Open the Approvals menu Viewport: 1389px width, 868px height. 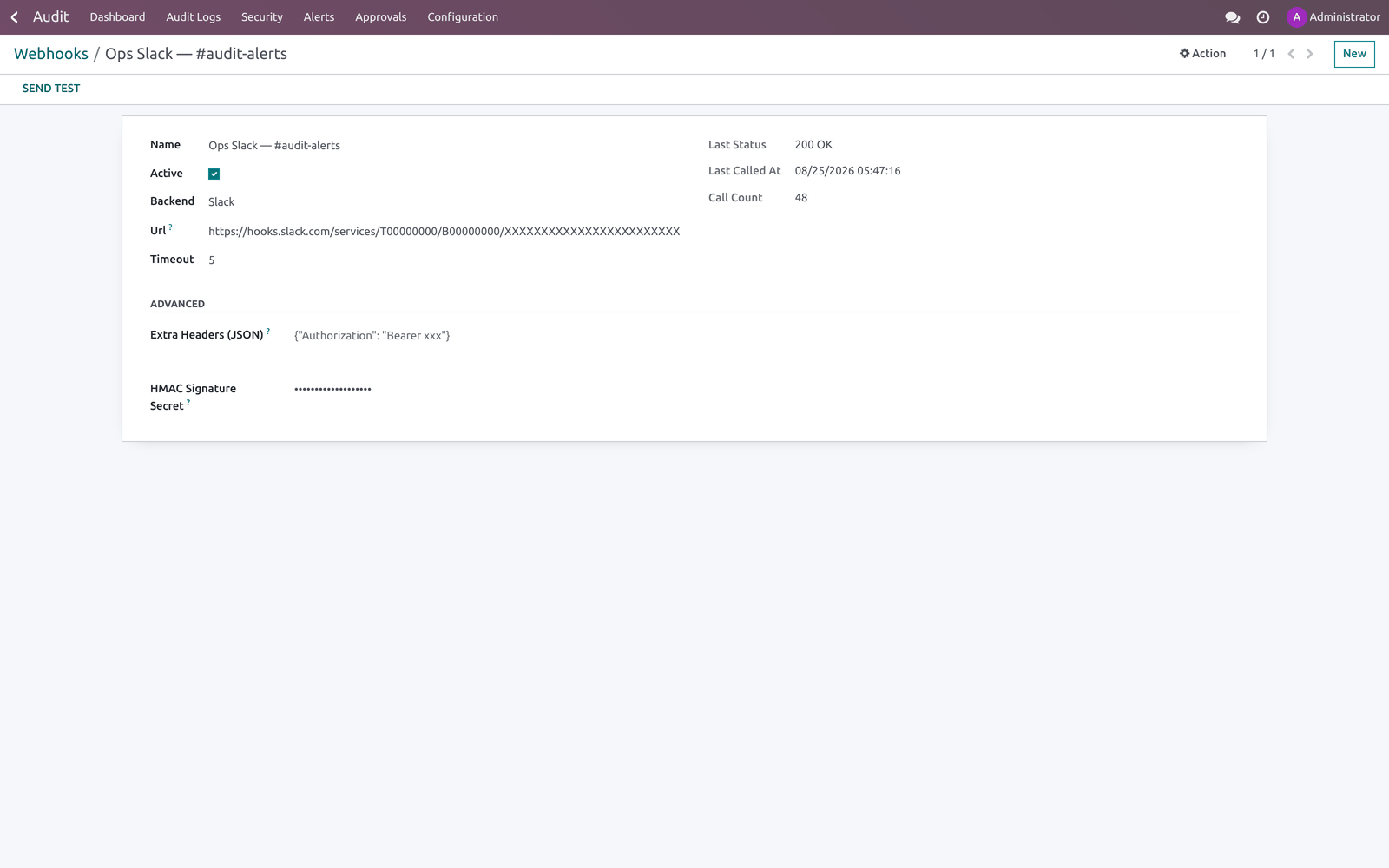380,17
